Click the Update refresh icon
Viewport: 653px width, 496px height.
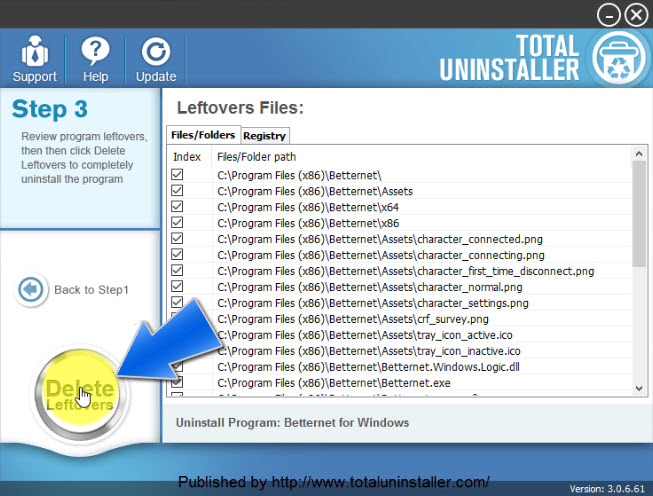coord(156,52)
